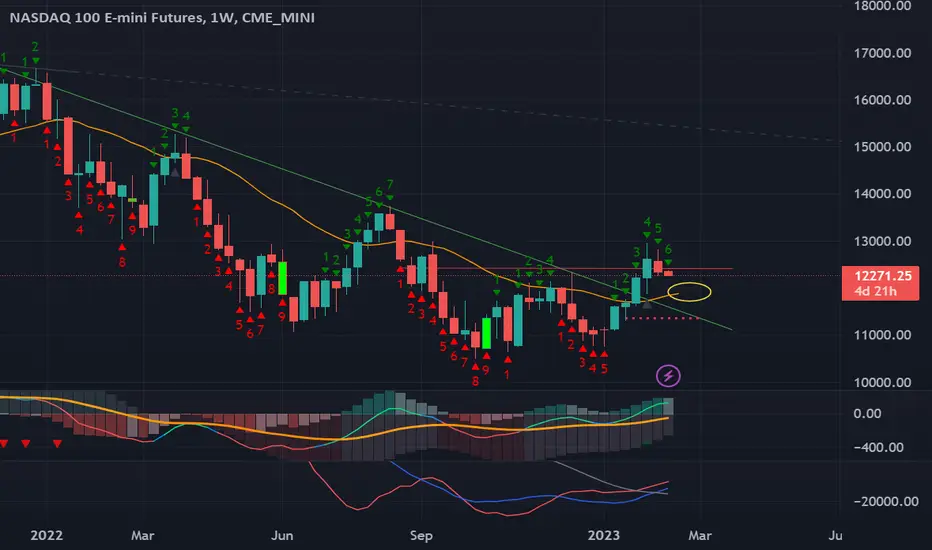Viewport: 932px width, 550px height.
Task: Click the Mar label following 2023
Action: click(x=700, y=535)
